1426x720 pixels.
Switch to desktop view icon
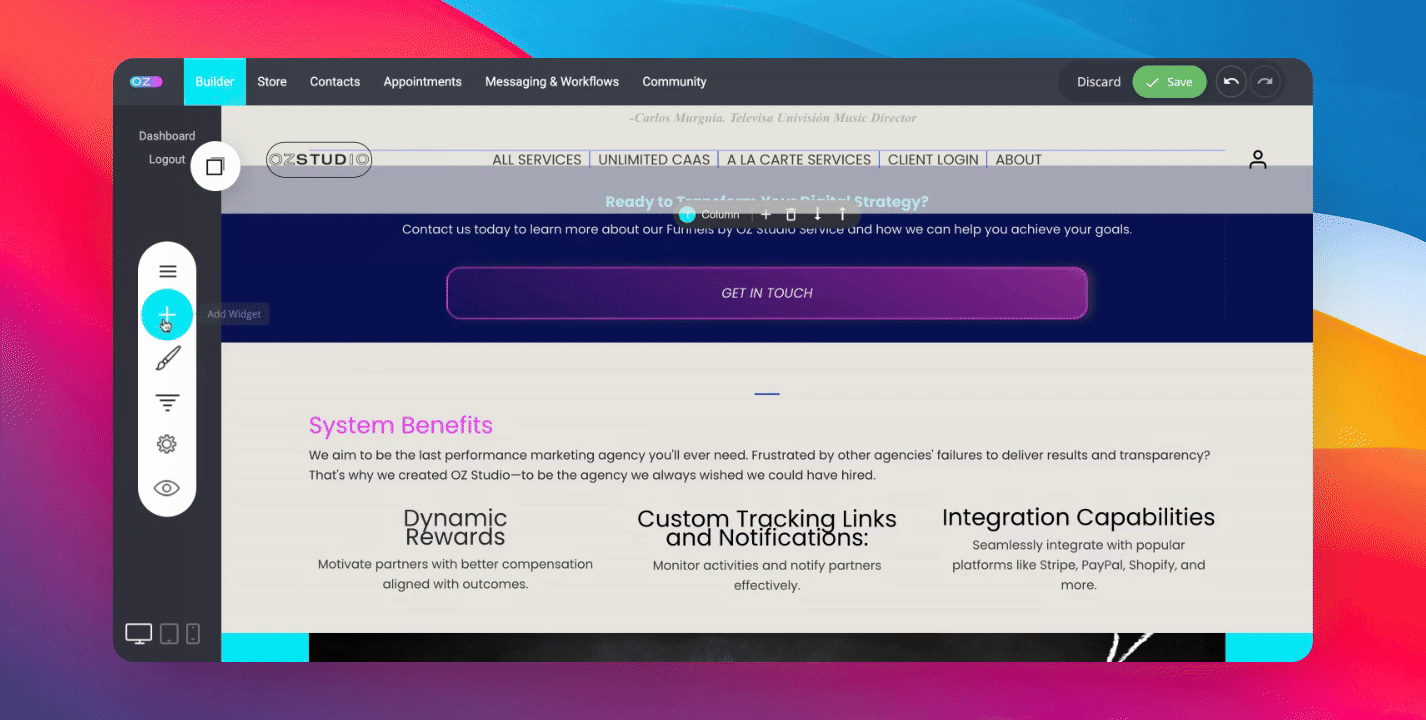[x=138, y=633]
